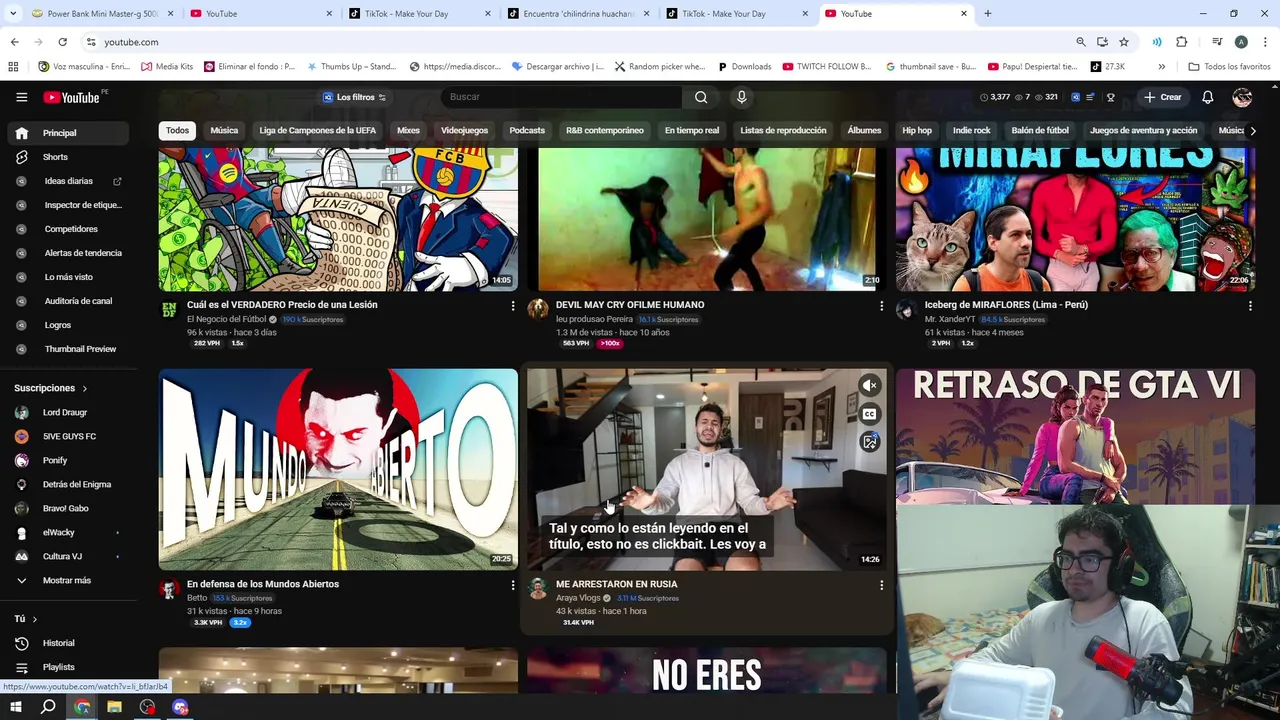Go to Principal in the sidebar
The width and height of the screenshot is (1280, 720).
68,133
